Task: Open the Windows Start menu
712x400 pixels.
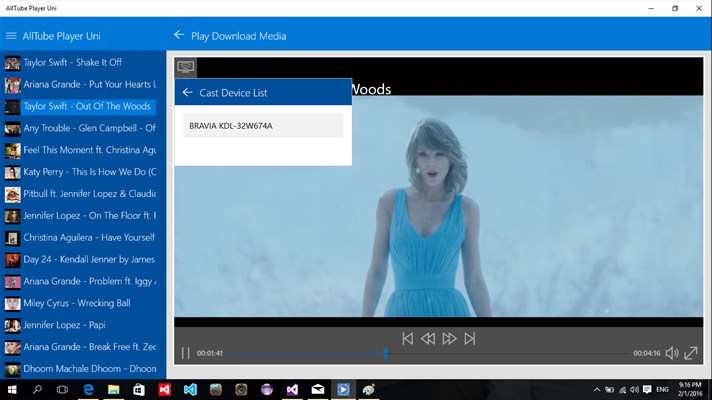Action: (12, 390)
